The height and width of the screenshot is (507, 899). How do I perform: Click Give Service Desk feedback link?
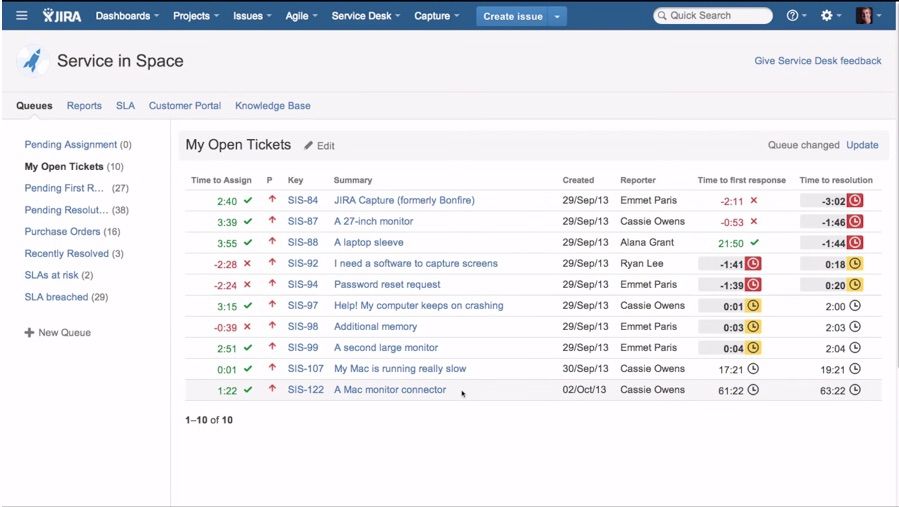pos(818,61)
